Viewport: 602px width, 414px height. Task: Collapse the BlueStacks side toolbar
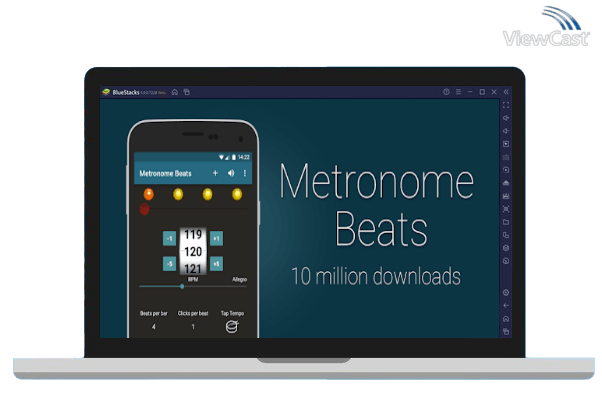point(506,92)
